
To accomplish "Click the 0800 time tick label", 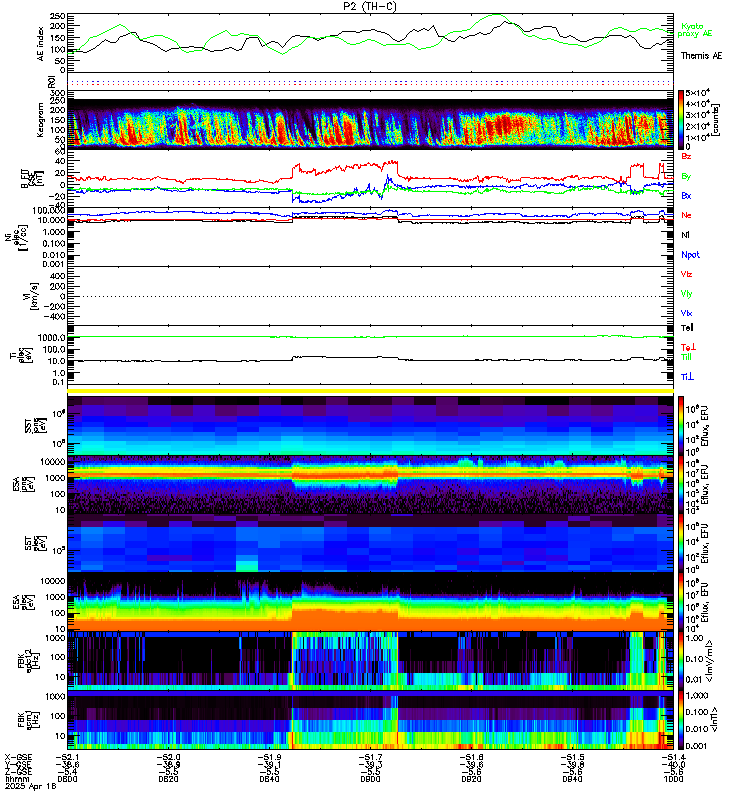I will [67, 779].
